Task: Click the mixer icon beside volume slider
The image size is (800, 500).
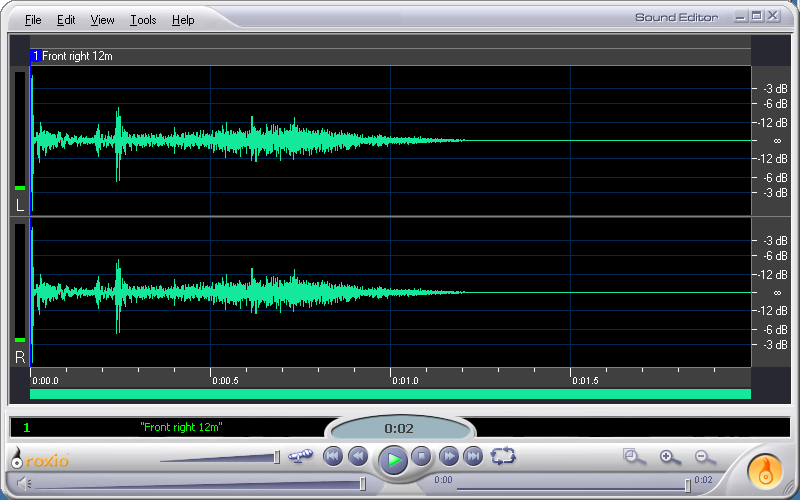Action: (300, 456)
